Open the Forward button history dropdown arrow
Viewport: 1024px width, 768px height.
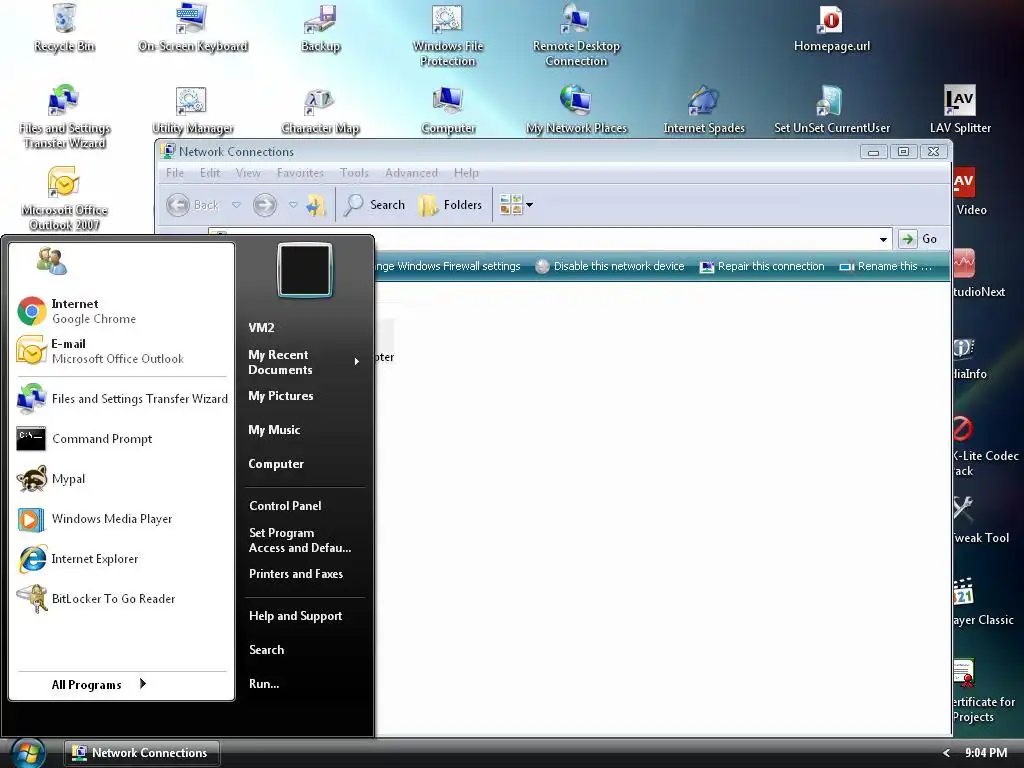point(293,205)
